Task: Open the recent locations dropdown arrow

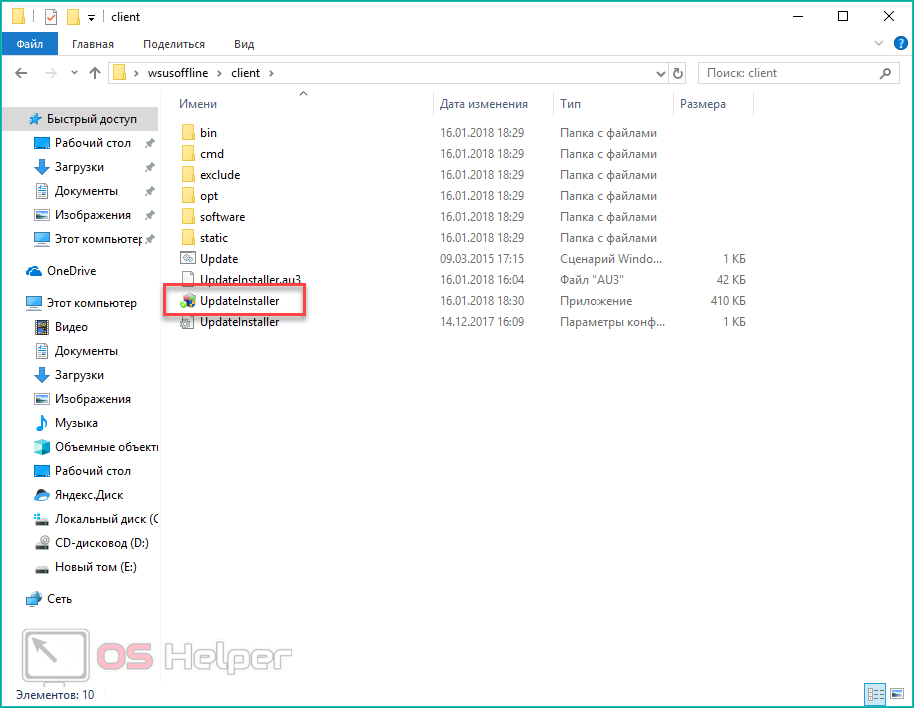Action: coord(74,73)
